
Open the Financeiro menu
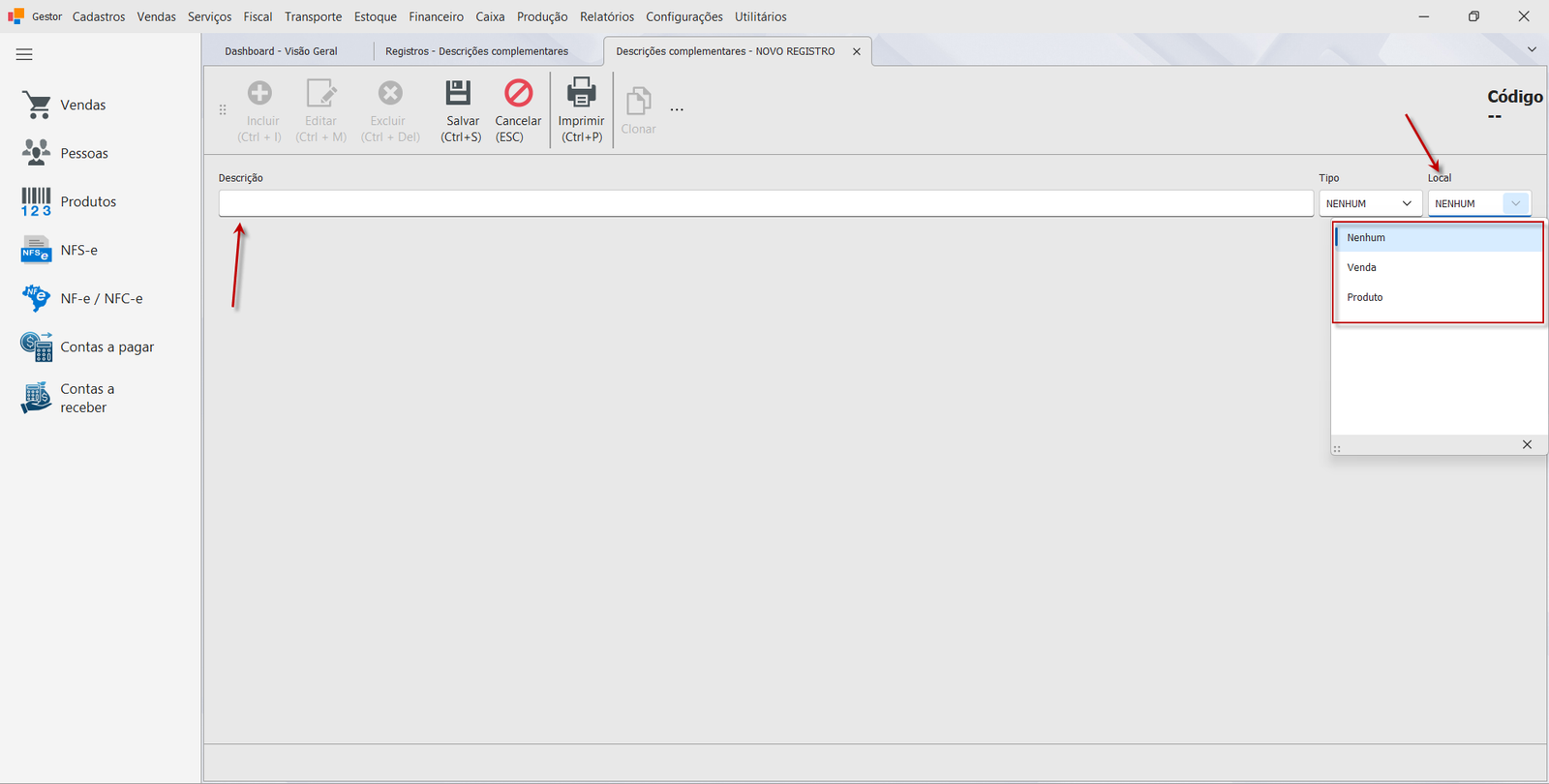tap(436, 16)
